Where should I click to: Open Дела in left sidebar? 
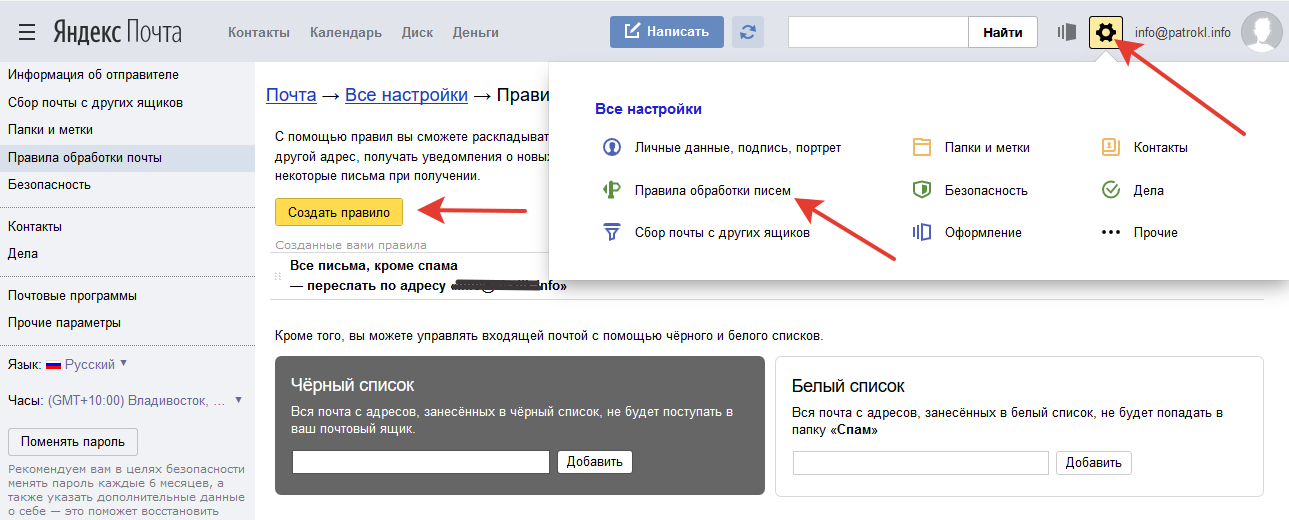23,254
